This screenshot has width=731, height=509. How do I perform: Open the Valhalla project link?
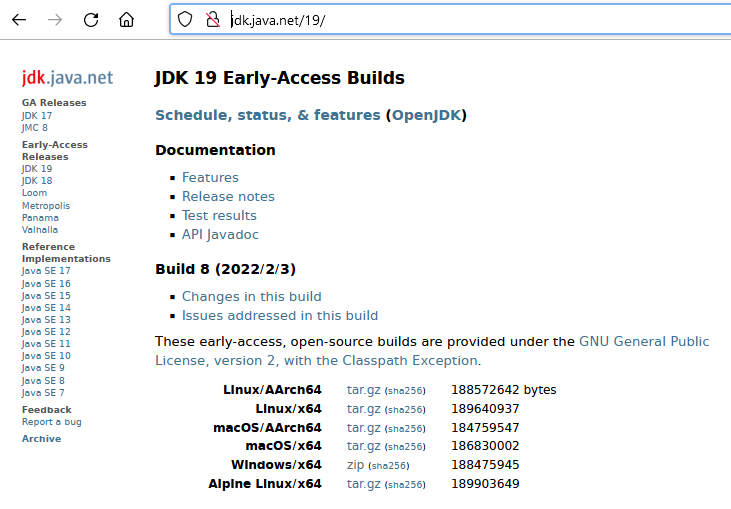tap(40, 230)
